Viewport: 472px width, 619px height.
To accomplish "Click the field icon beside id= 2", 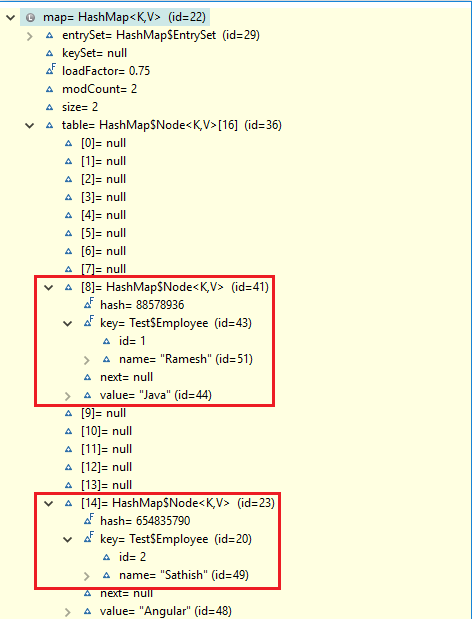I will pyautogui.click(x=107, y=557).
